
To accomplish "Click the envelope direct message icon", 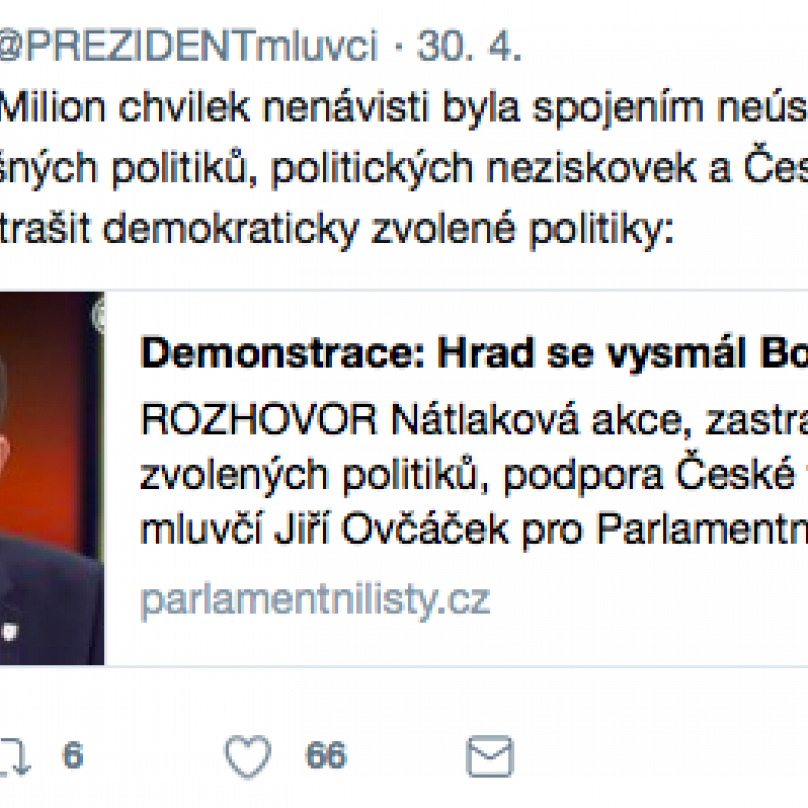I will (490, 756).
